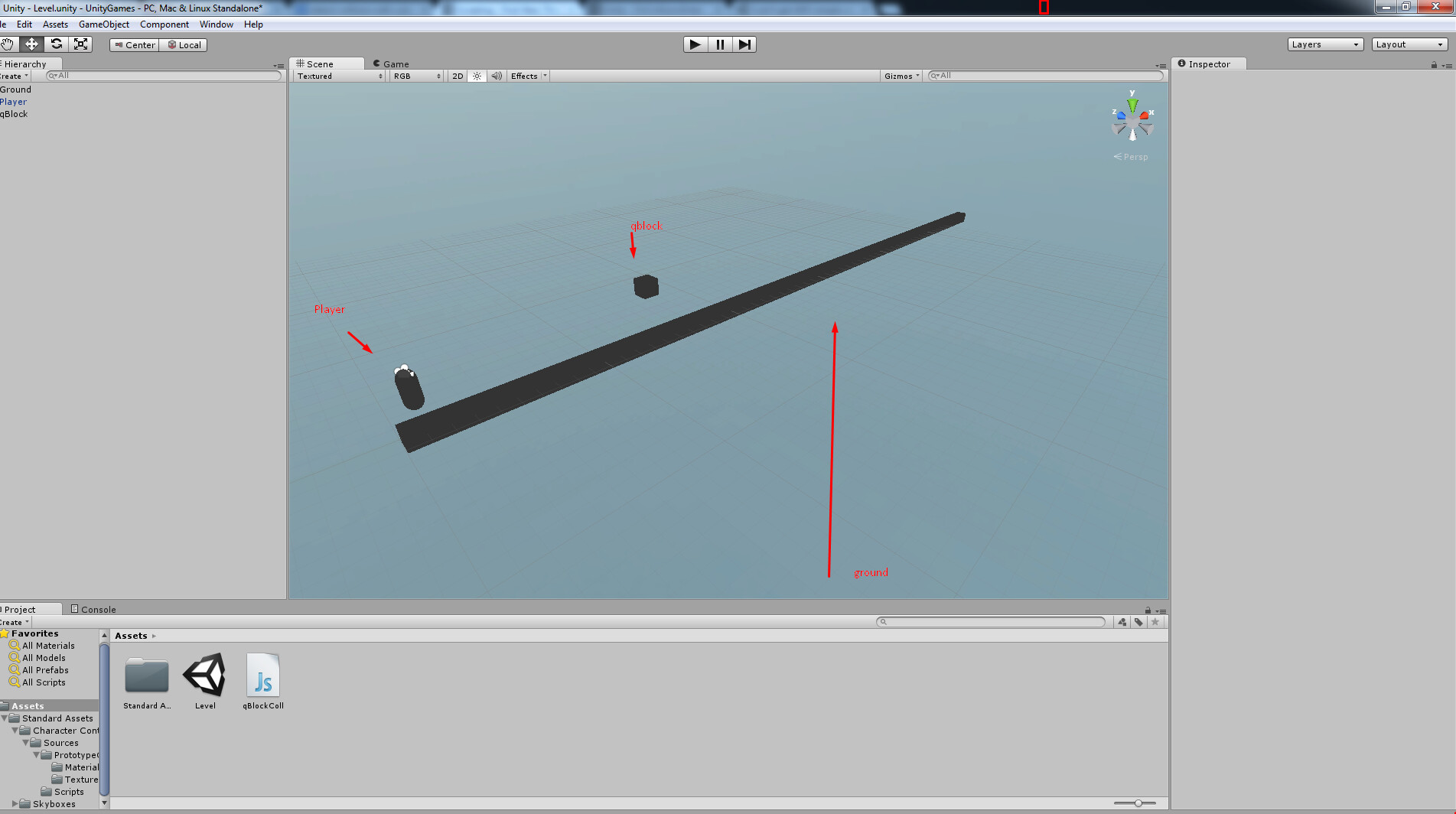Open the Layout dropdown

pyautogui.click(x=1409, y=44)
